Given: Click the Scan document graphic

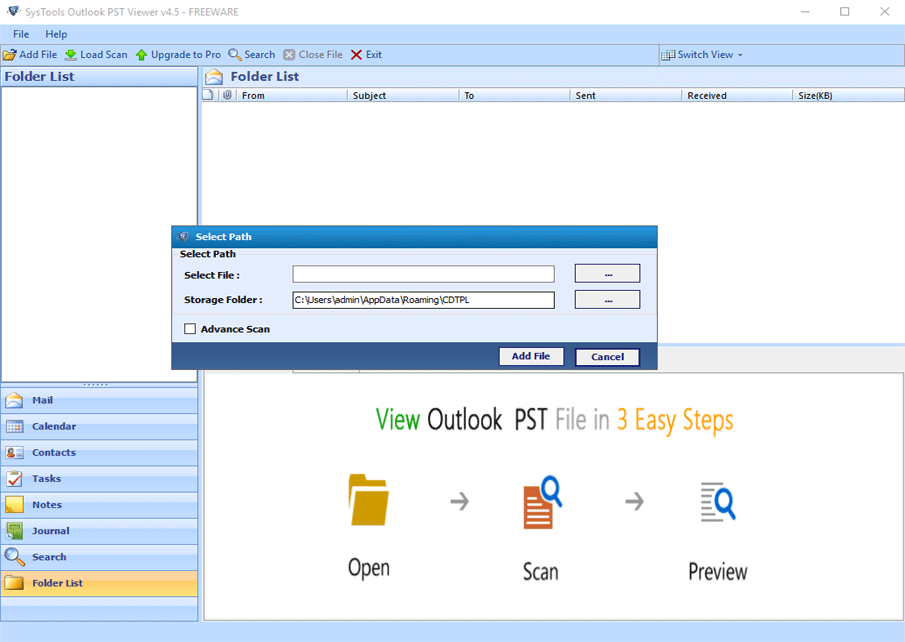Looking at the screenshot, I should (542, 502).
